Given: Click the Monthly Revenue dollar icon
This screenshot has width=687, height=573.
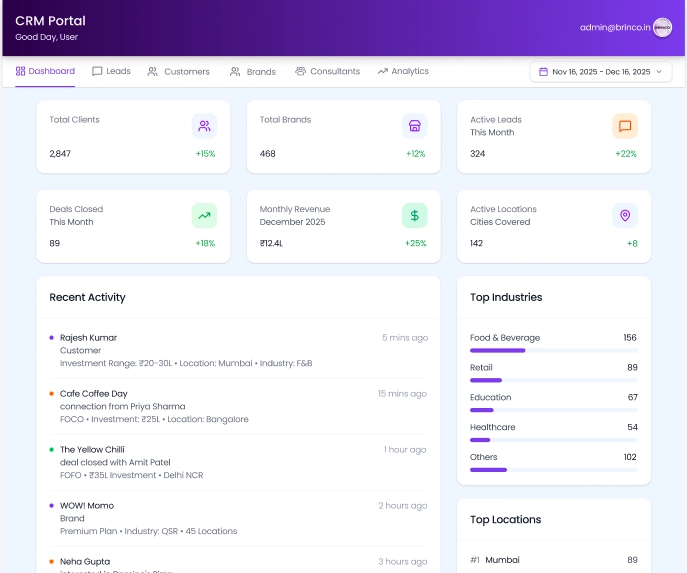Looking at the screenshot, I should tap(414, 215).
